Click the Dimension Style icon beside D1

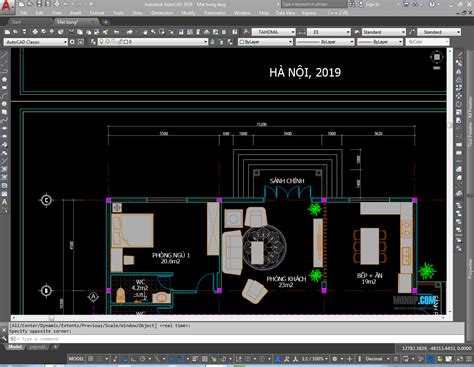tap(302, 32)
